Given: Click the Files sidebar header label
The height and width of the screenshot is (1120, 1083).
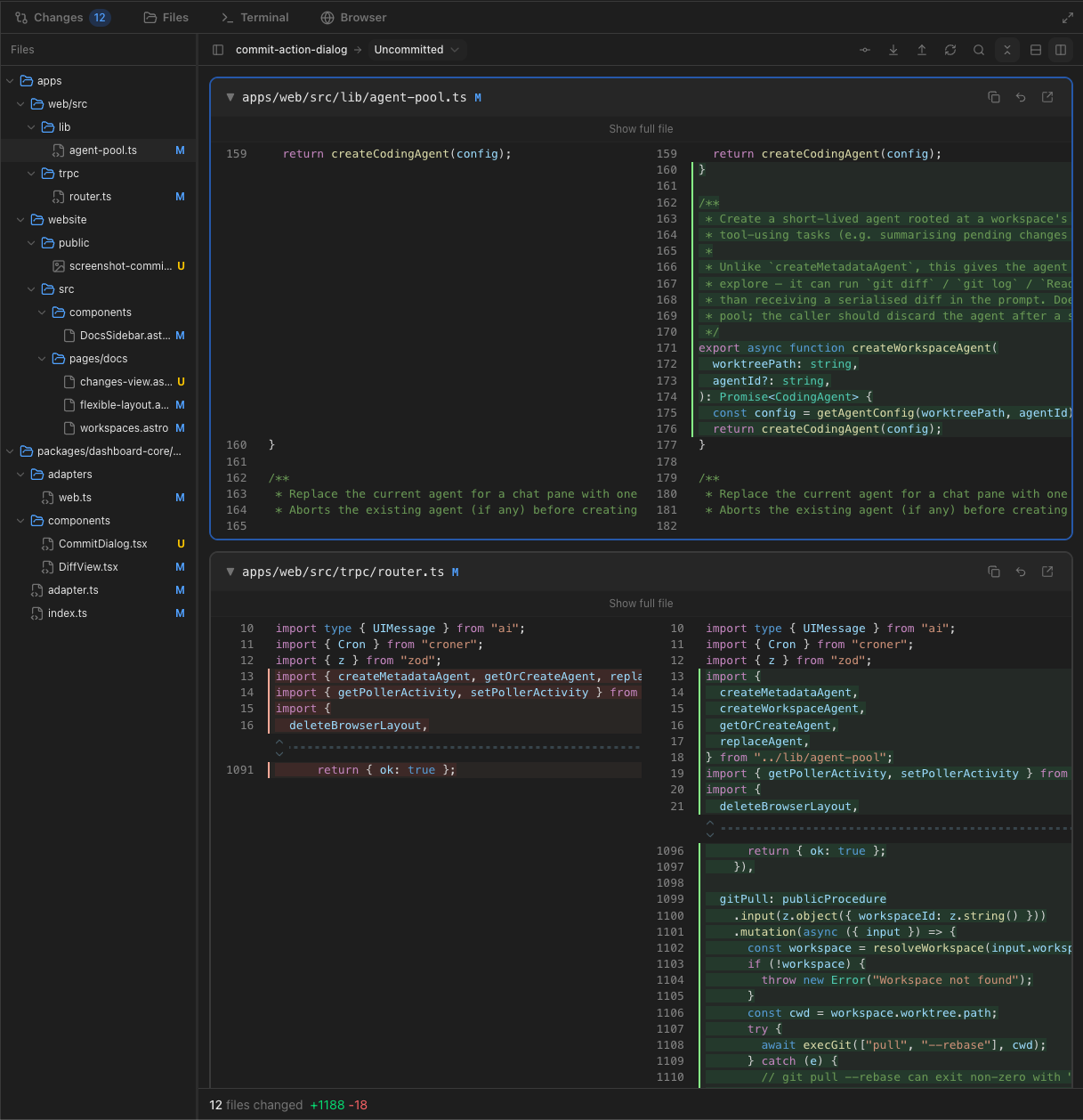Looking at the screenshot, I should (22, 50).
